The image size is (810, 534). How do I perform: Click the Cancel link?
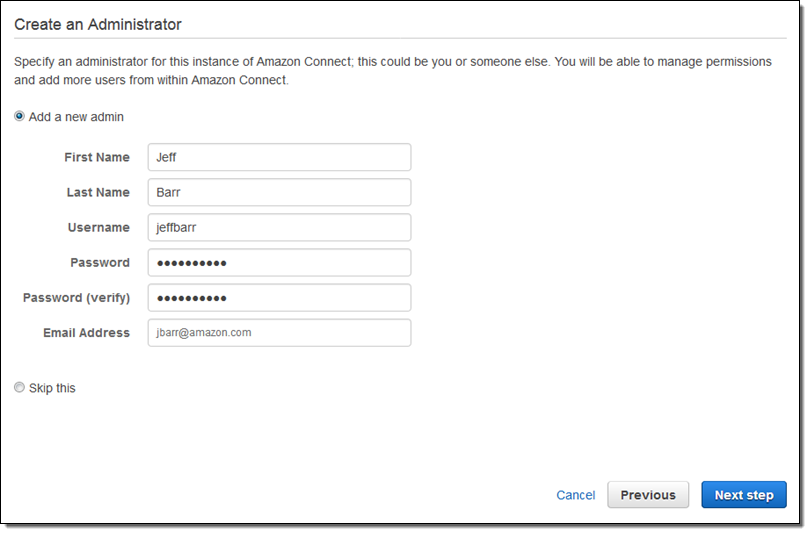pyautogui.click(x=575, y=495)
